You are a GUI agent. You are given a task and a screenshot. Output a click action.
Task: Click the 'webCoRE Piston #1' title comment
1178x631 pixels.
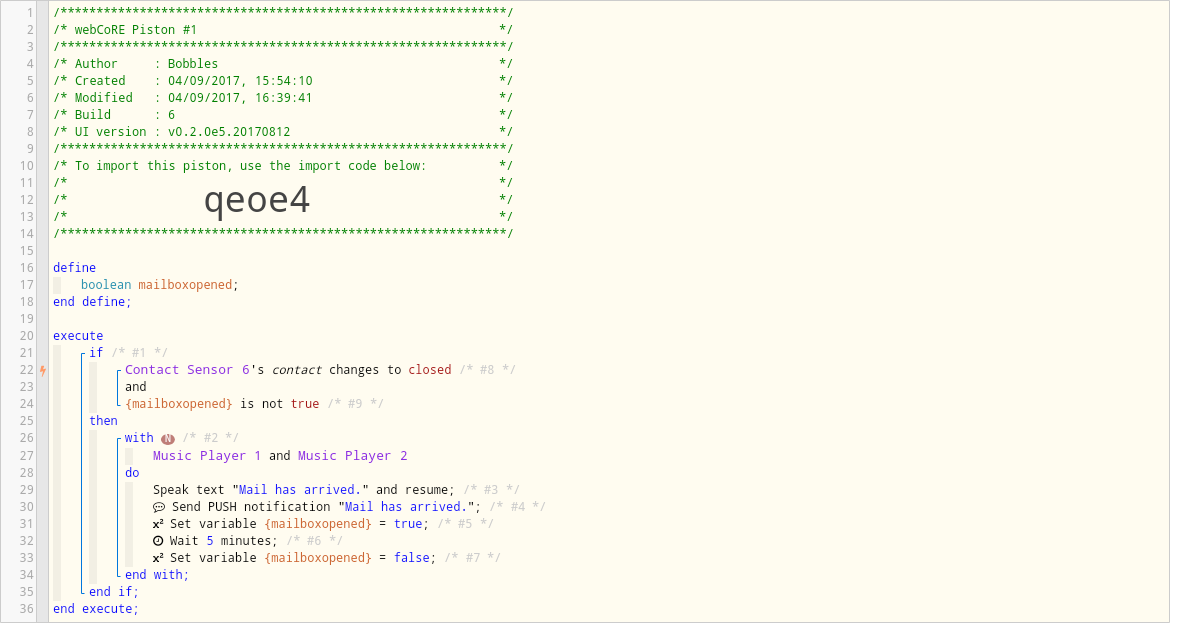135,30
